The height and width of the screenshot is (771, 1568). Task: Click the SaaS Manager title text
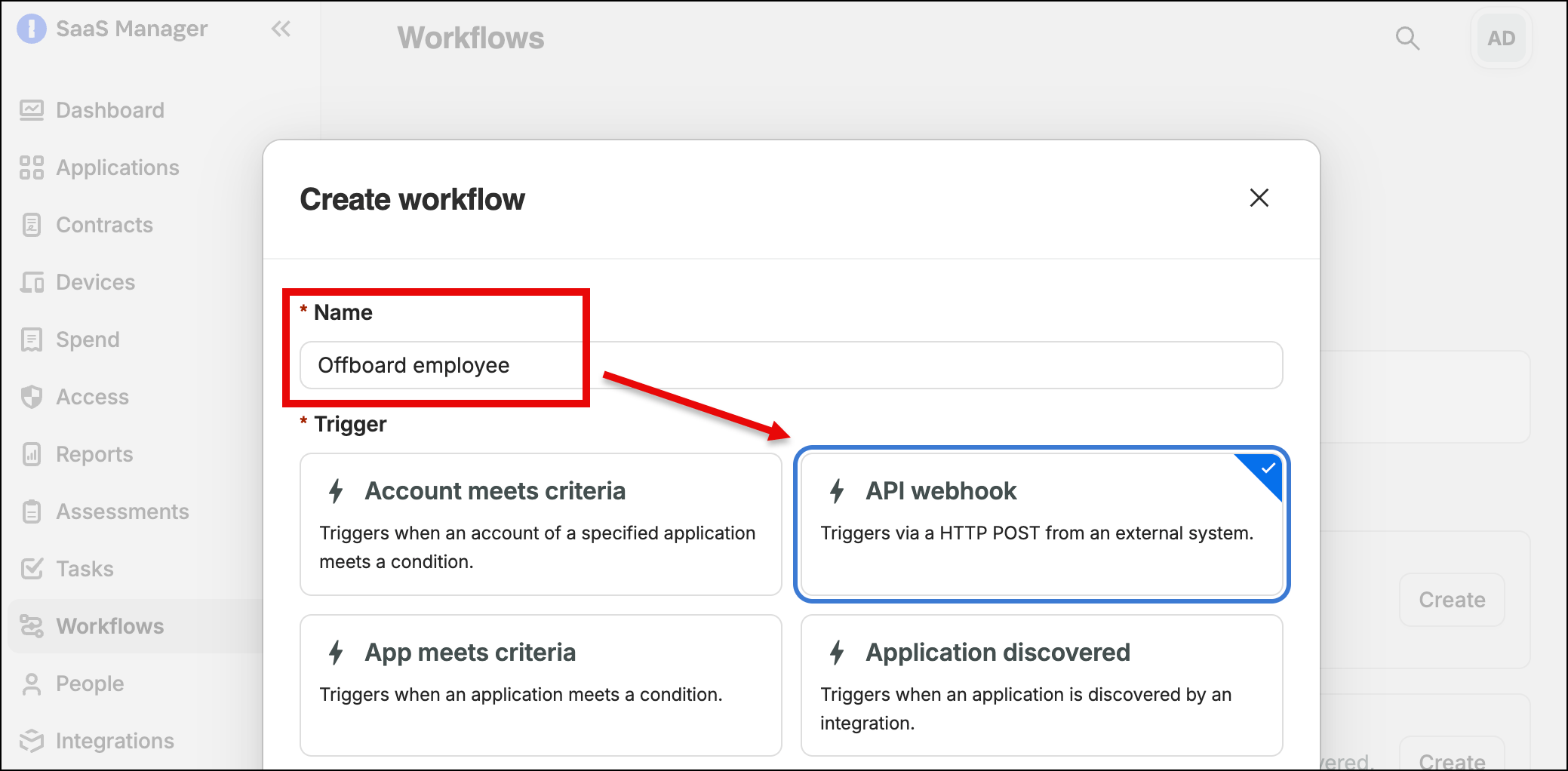pyautogui.click(x=131, y=29)
